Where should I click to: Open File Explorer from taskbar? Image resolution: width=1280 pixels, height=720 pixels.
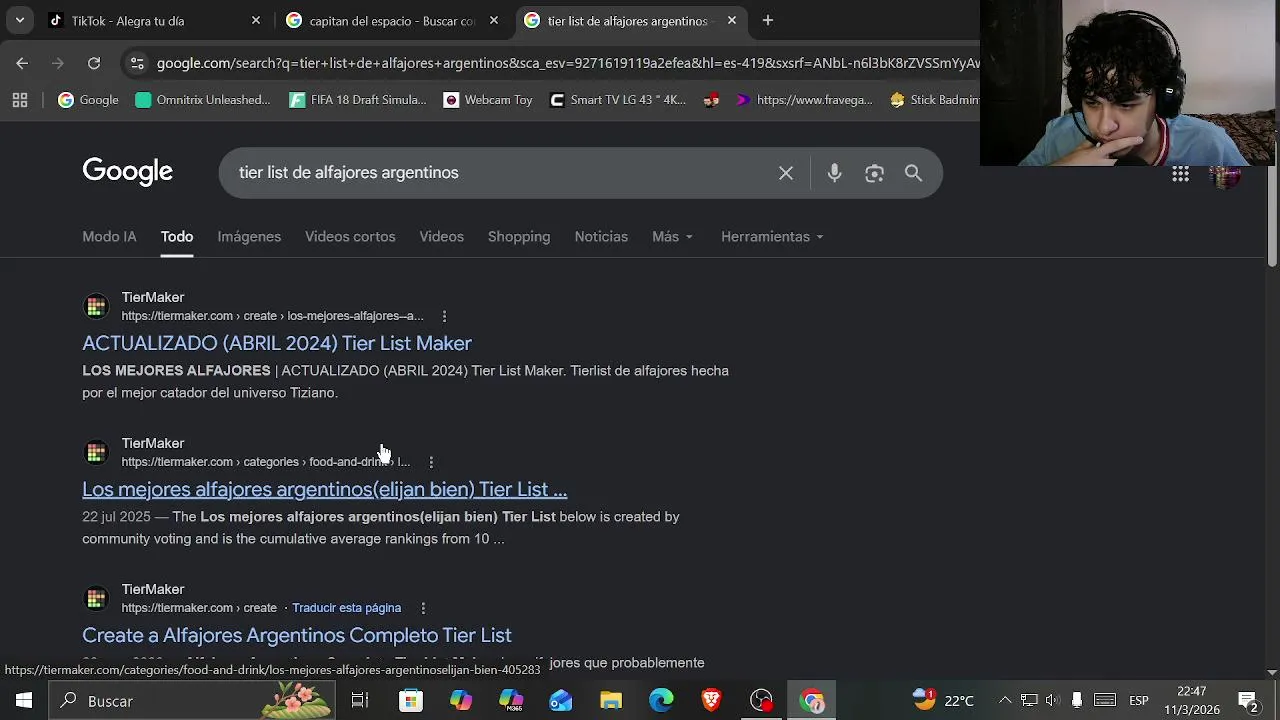coord(611,701)
